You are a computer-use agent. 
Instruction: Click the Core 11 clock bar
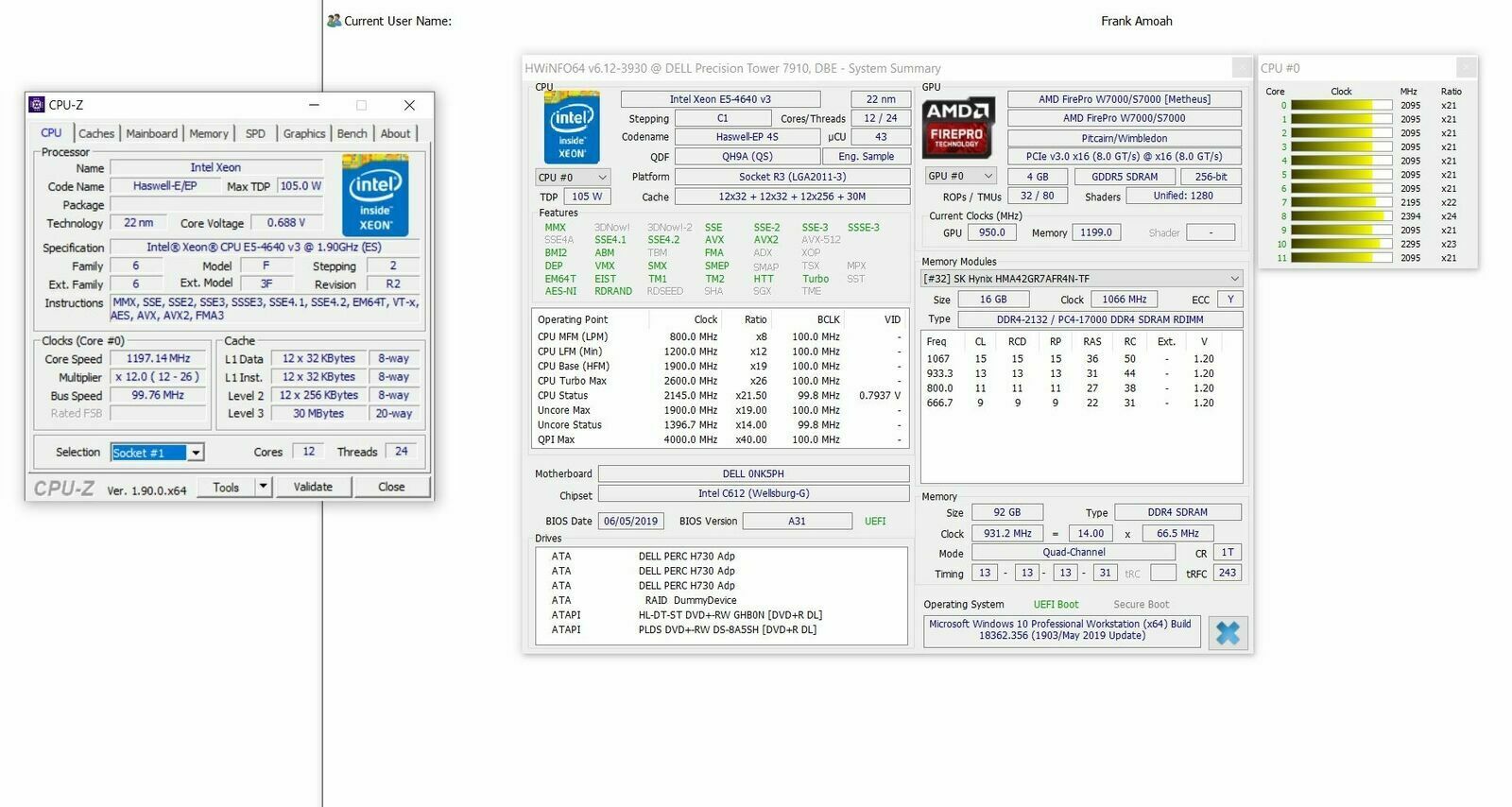tap(1342, 258)
